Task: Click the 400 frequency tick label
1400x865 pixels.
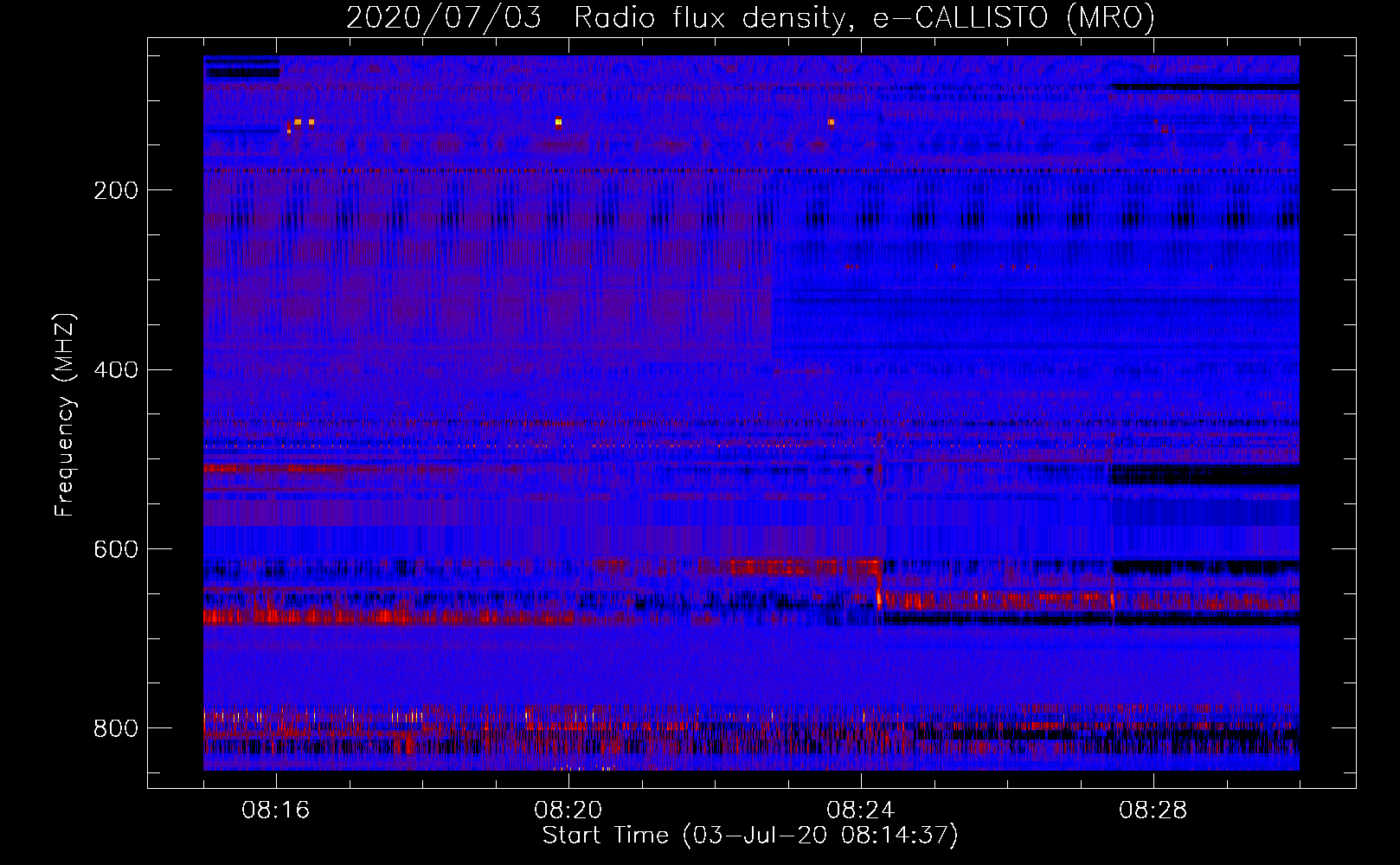Action: click(116, 370)
